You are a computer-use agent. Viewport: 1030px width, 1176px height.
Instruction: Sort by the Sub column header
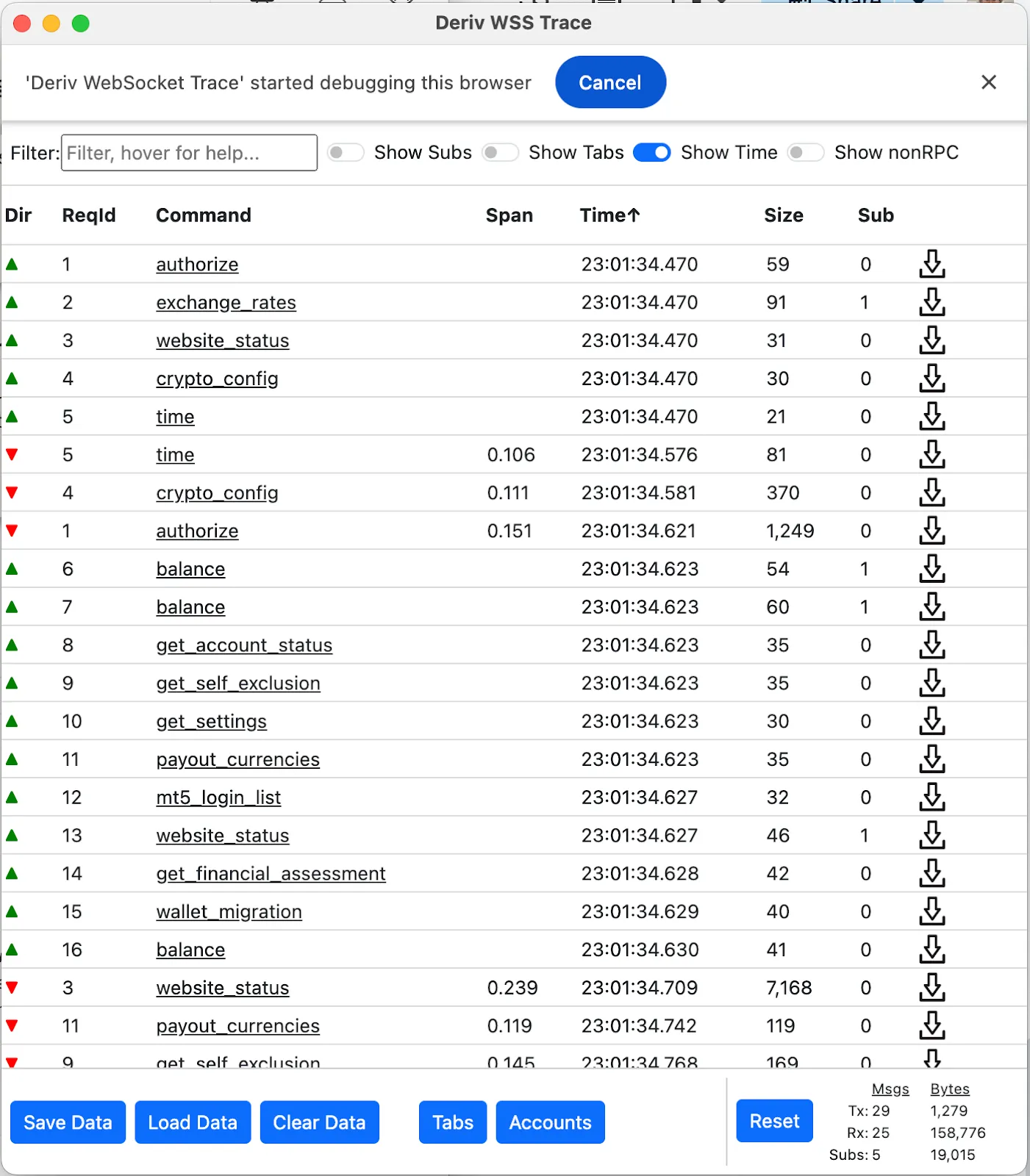pos(876,215)
